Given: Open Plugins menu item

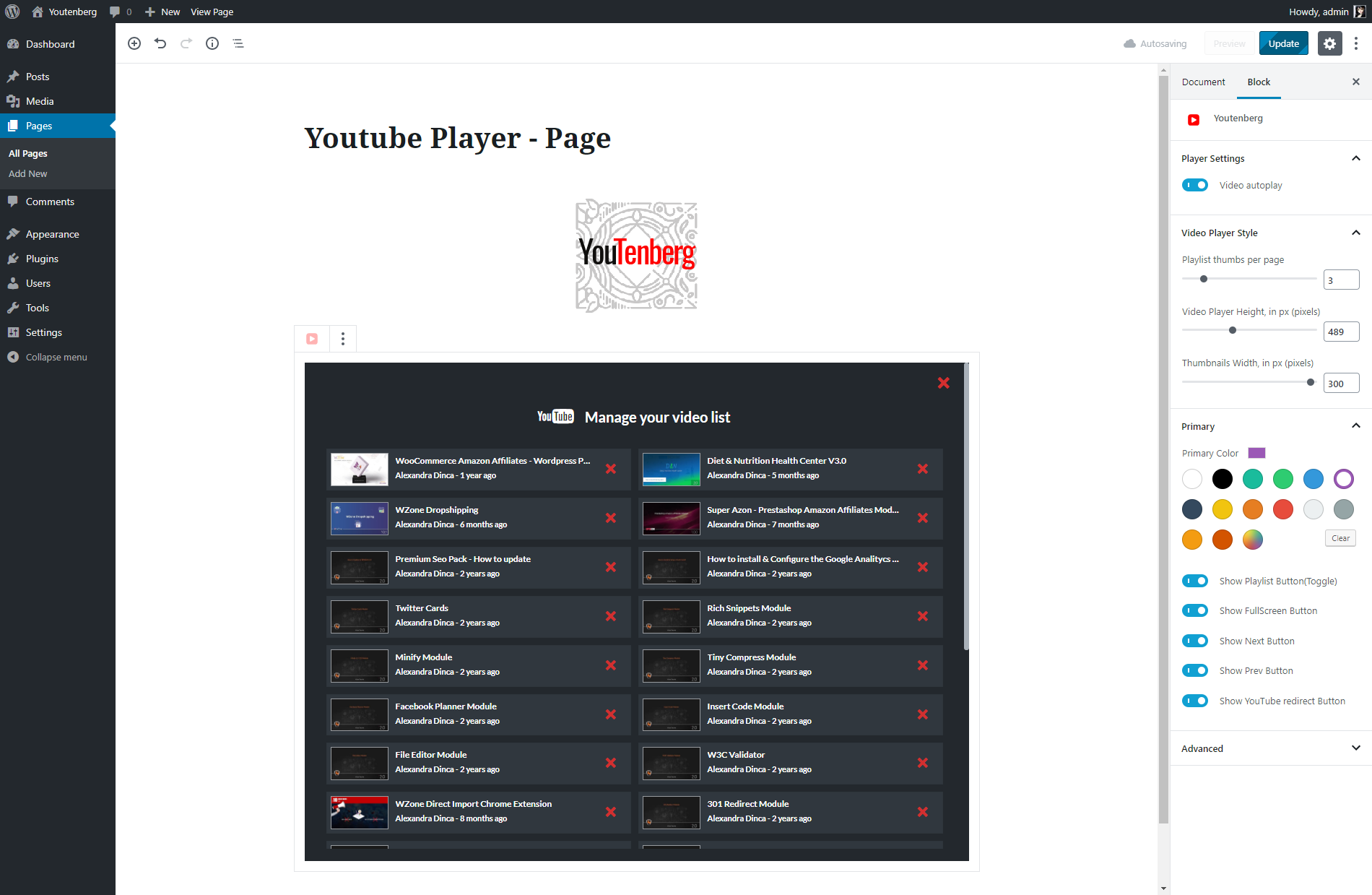Looking at the screenshot, I should point(58,259).
